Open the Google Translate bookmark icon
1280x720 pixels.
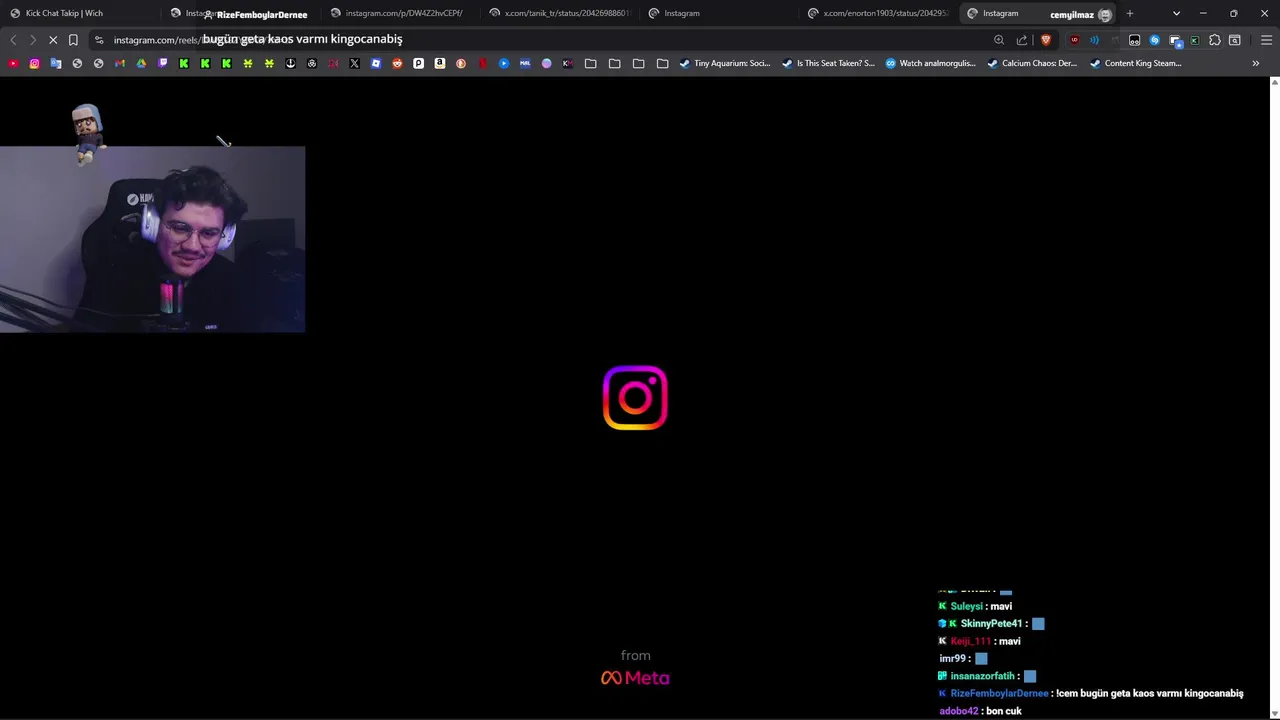tap(56, 63)
